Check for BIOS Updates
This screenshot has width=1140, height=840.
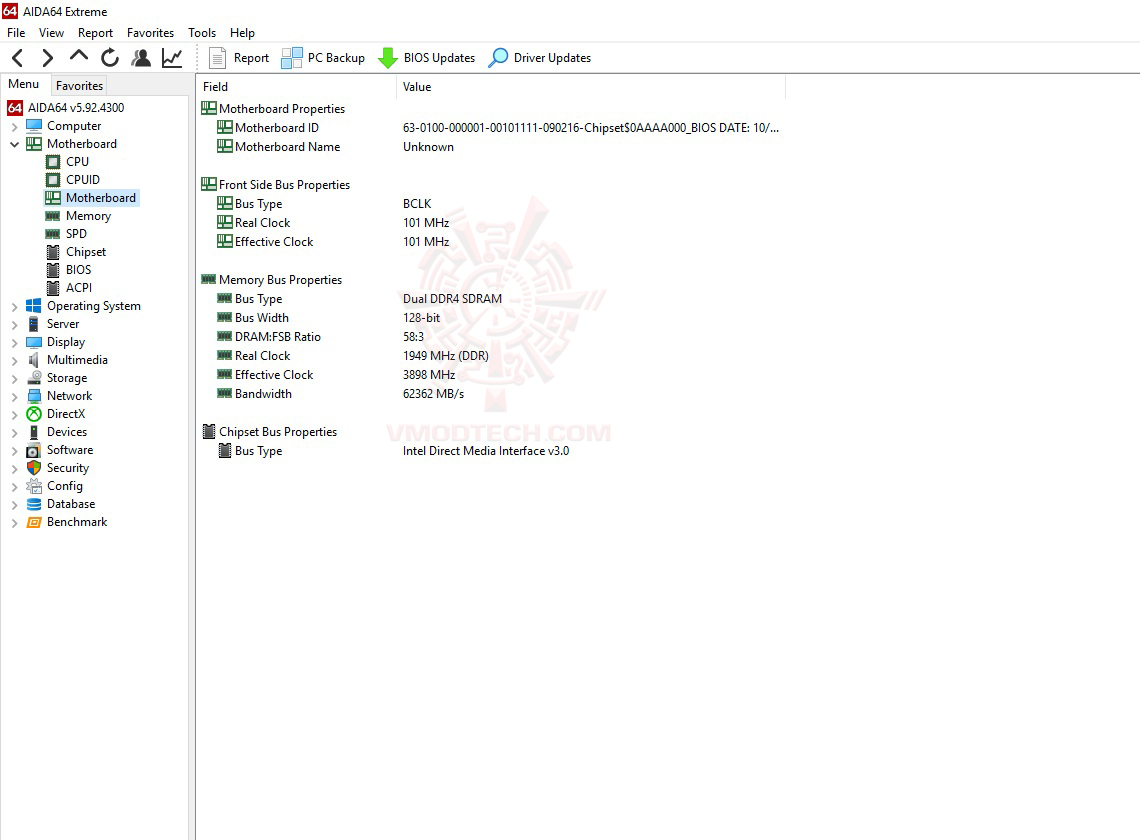pyautogui.click(x=427, y=57)
